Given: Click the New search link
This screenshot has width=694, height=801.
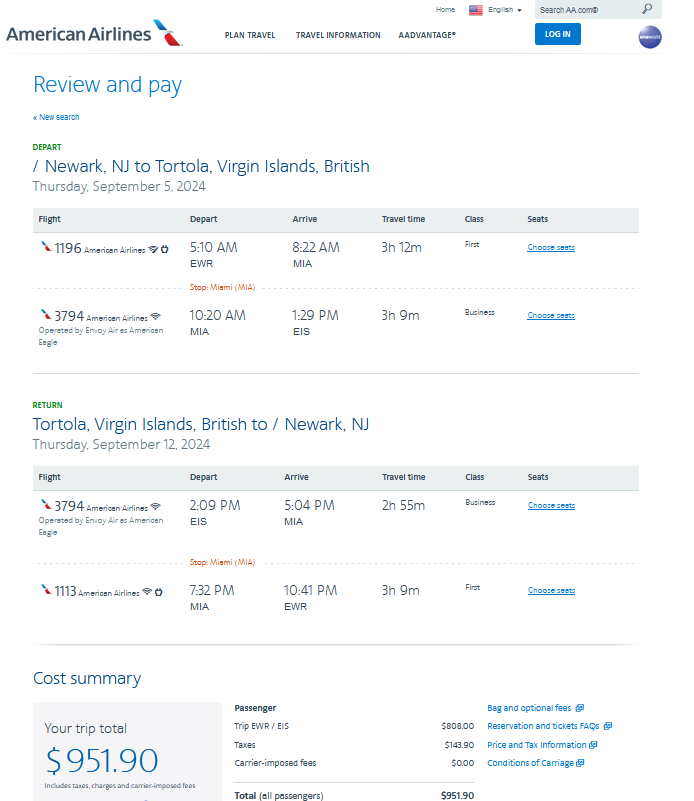Looking at the screenshot, I should coord(55,117).
